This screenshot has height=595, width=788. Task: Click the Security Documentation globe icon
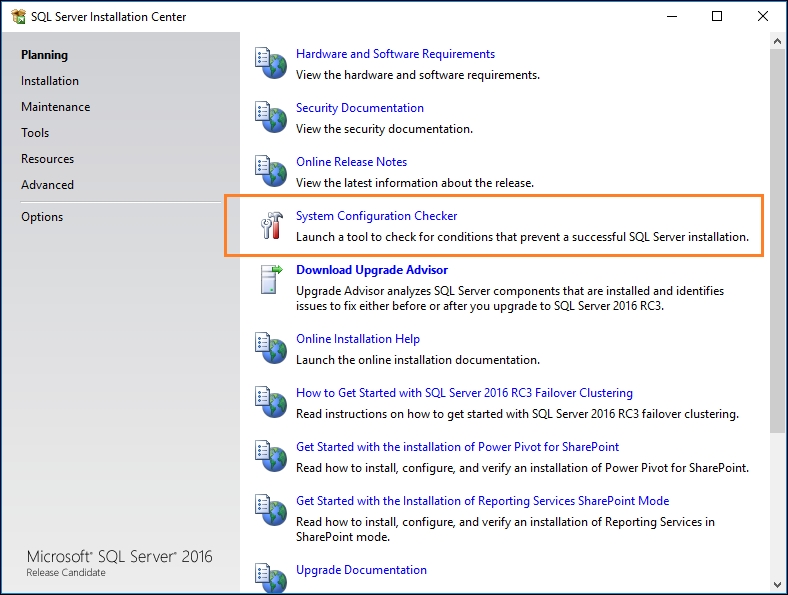pyautogui.click(x=270, y=117)
